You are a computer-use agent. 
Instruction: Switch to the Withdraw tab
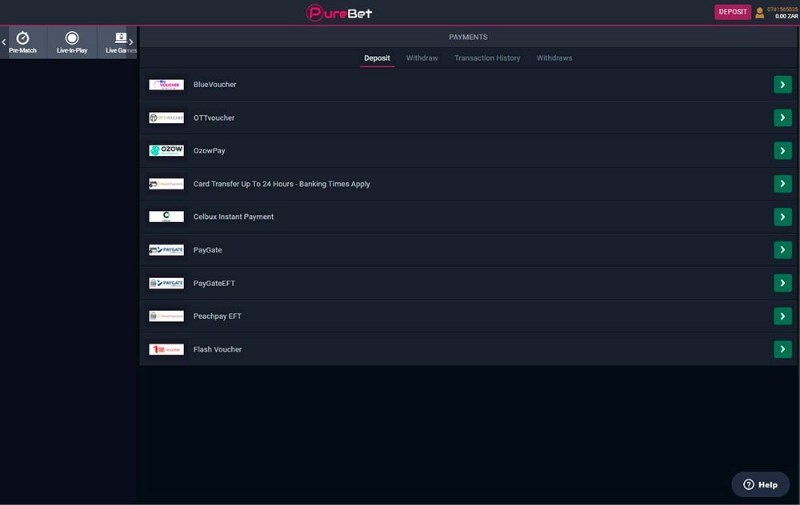click(422, 58)
